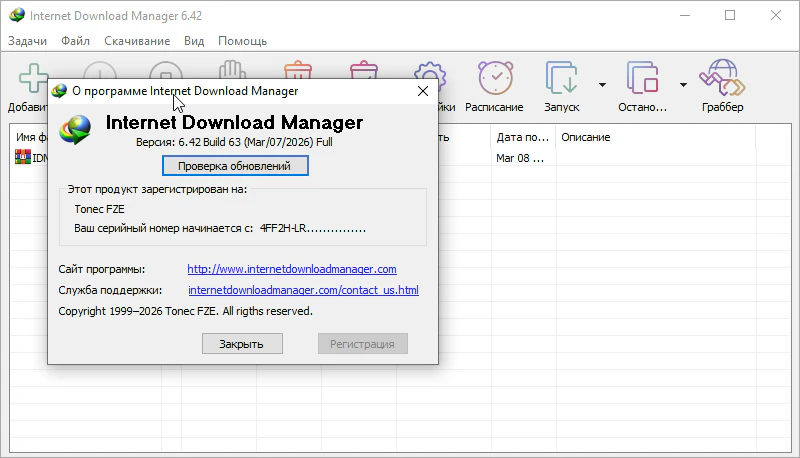Click the Stop queue toolbar icon

tap(642, 77)
